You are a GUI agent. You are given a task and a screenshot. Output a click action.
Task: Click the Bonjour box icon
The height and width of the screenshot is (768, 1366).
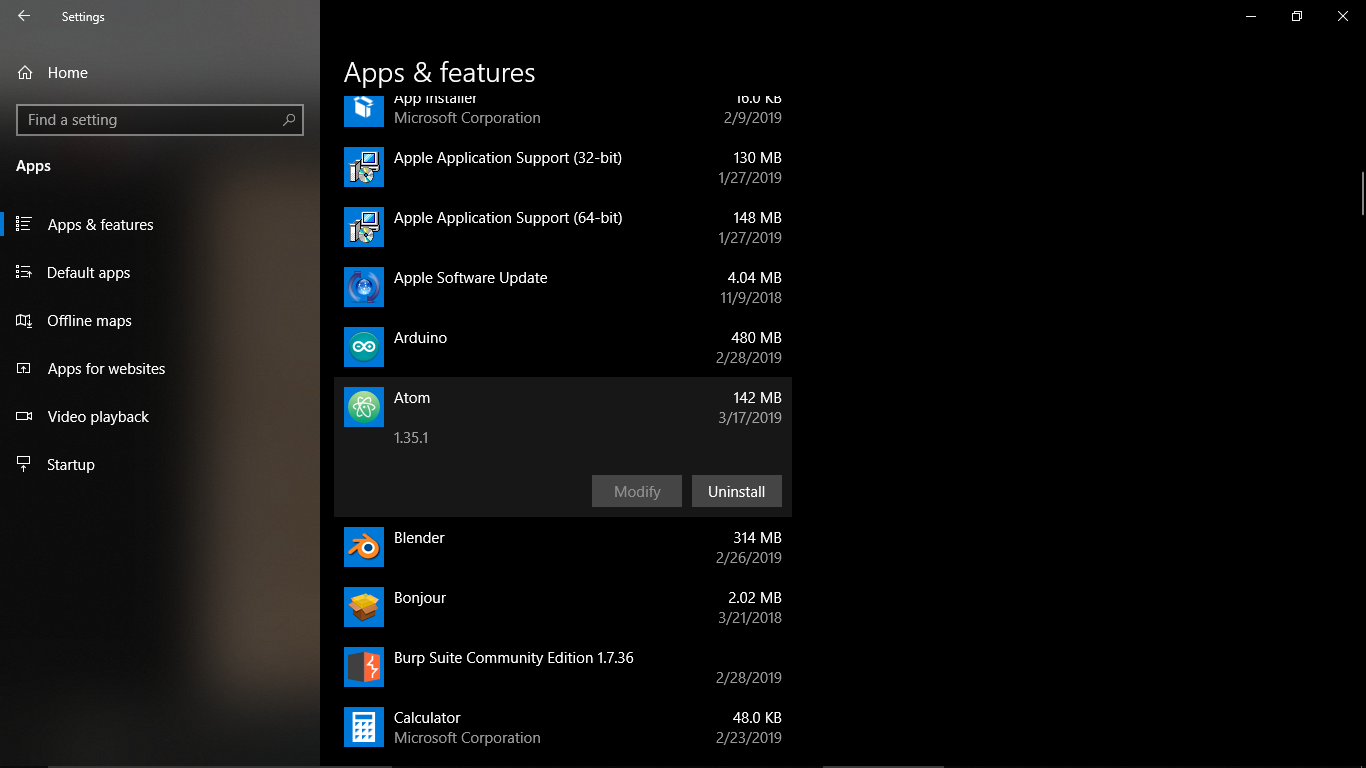coord(364,607)
